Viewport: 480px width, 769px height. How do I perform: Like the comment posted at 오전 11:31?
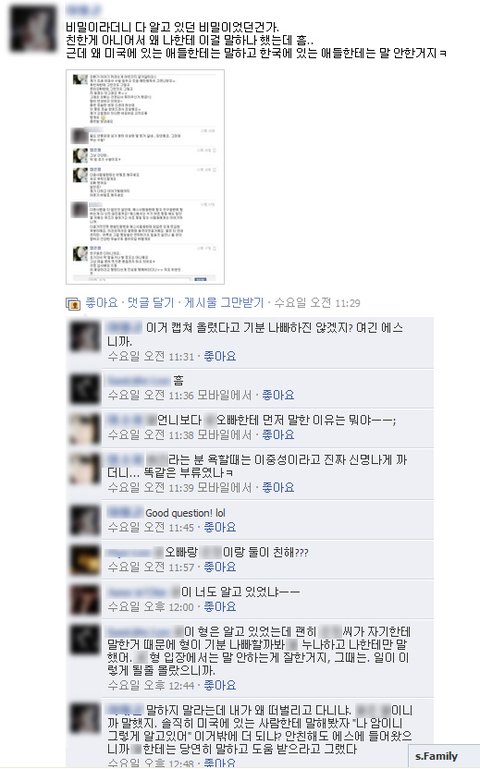[x=220, y=356]
